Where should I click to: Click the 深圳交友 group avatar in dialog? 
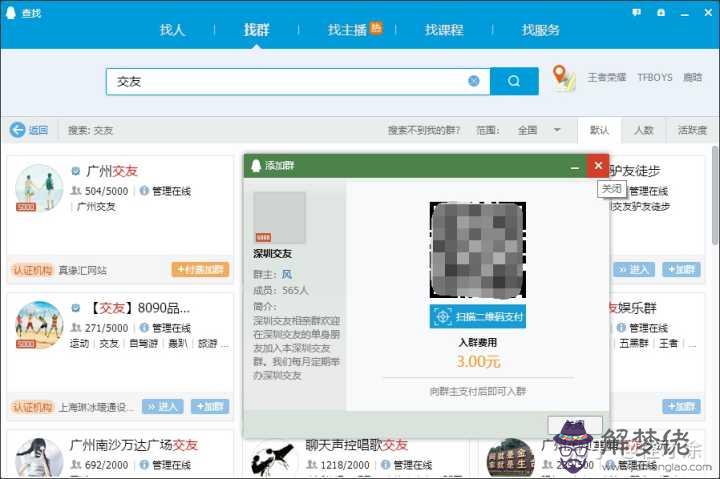pos(279,218)
